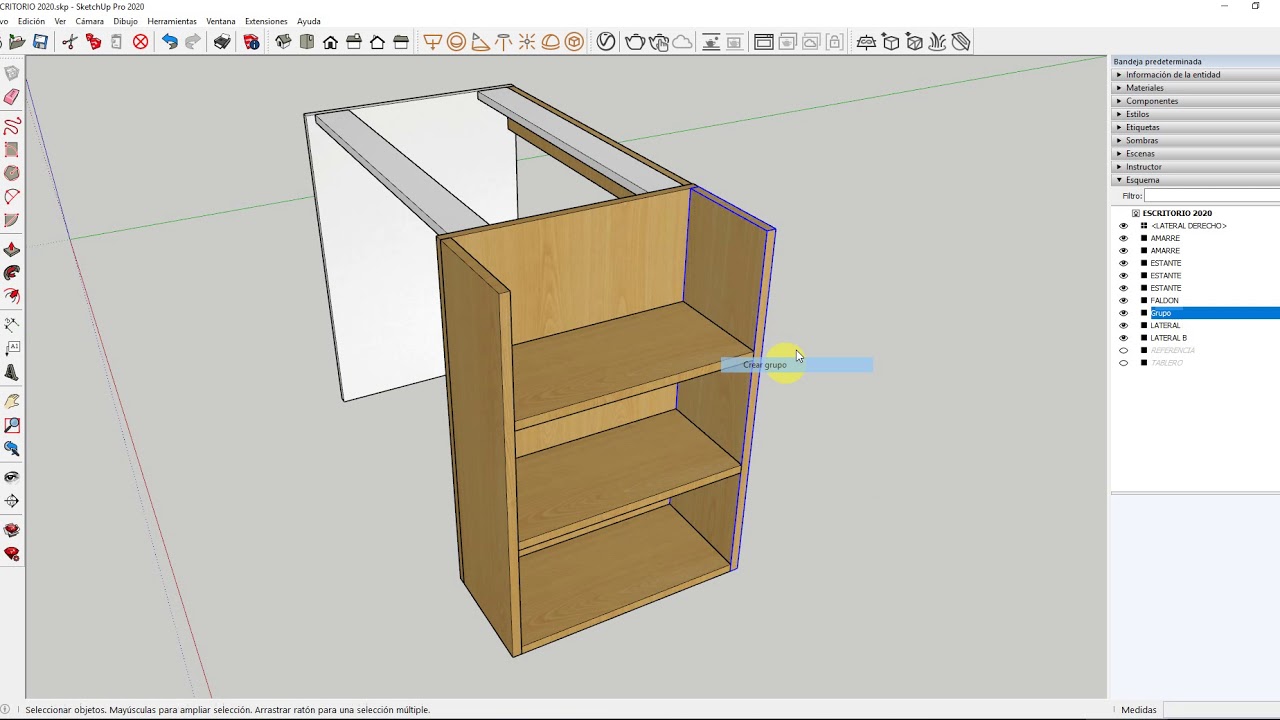Viewport: 1280px width, 720px height.
Task: Toggle visibility of LATERAL B
Action: [1123, 338]
